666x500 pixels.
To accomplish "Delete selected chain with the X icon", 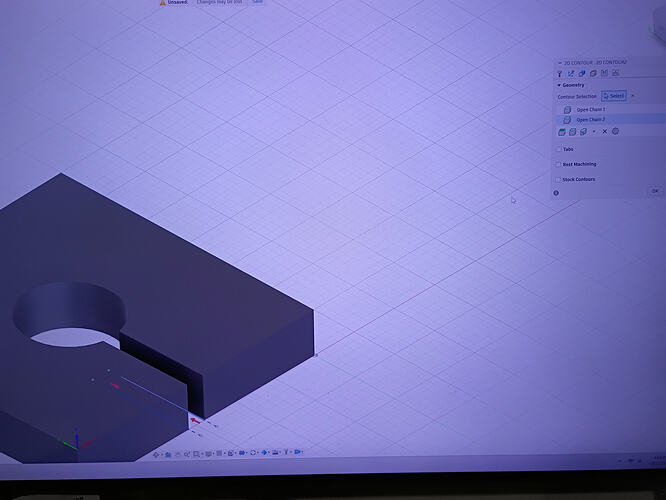I will point(605,131).
